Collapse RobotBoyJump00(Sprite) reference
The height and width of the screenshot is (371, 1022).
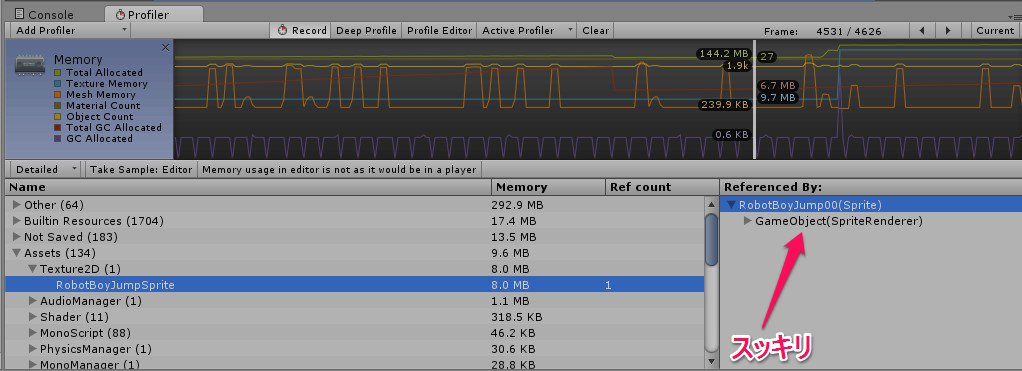pos(731,205)
